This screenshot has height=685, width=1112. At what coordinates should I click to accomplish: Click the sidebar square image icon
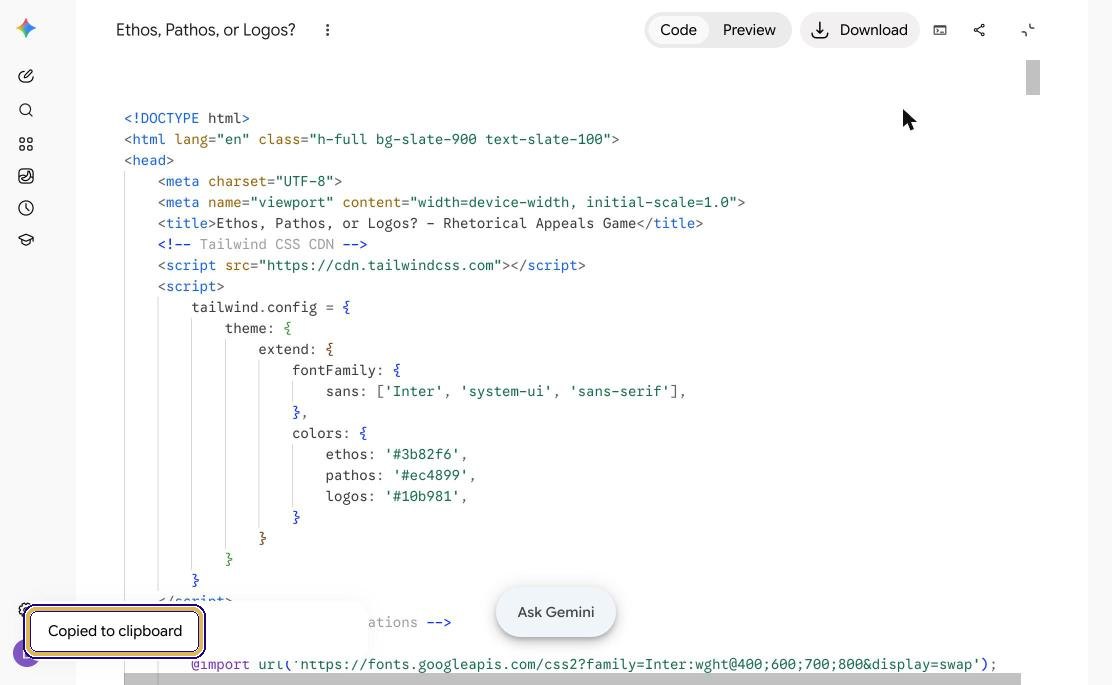26,176
